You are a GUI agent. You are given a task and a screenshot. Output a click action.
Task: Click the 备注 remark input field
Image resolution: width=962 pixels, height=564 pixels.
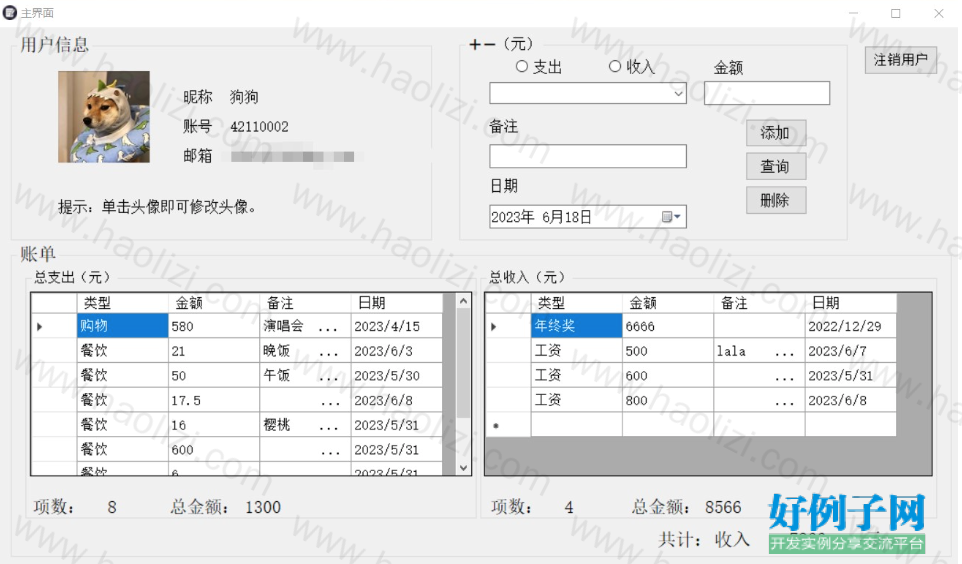587,156
